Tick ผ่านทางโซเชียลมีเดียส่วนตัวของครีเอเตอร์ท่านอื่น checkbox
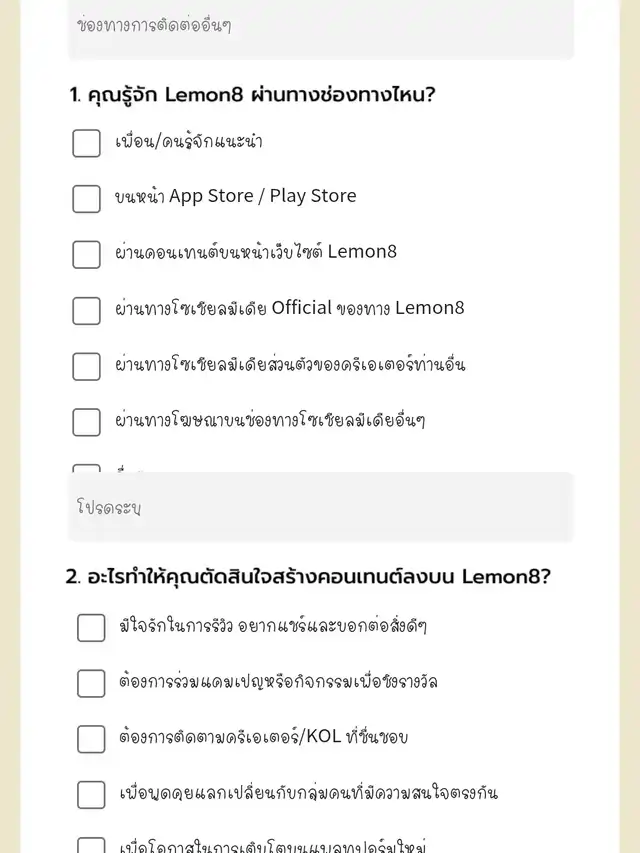This screenshot has height=853, width=640. (x=87, y=366)
